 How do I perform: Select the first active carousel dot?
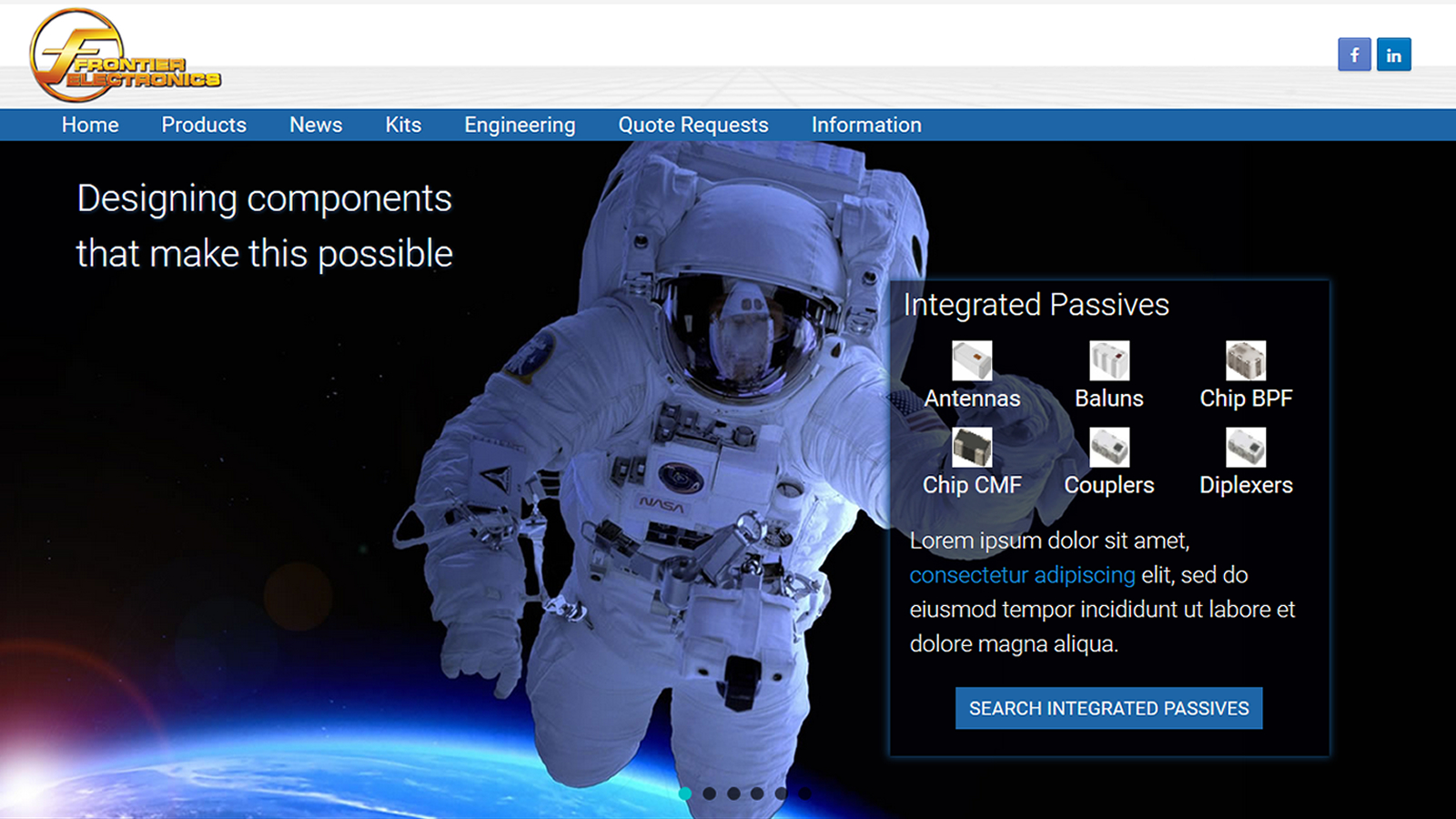pyautogui.click(x=685, y=794)
